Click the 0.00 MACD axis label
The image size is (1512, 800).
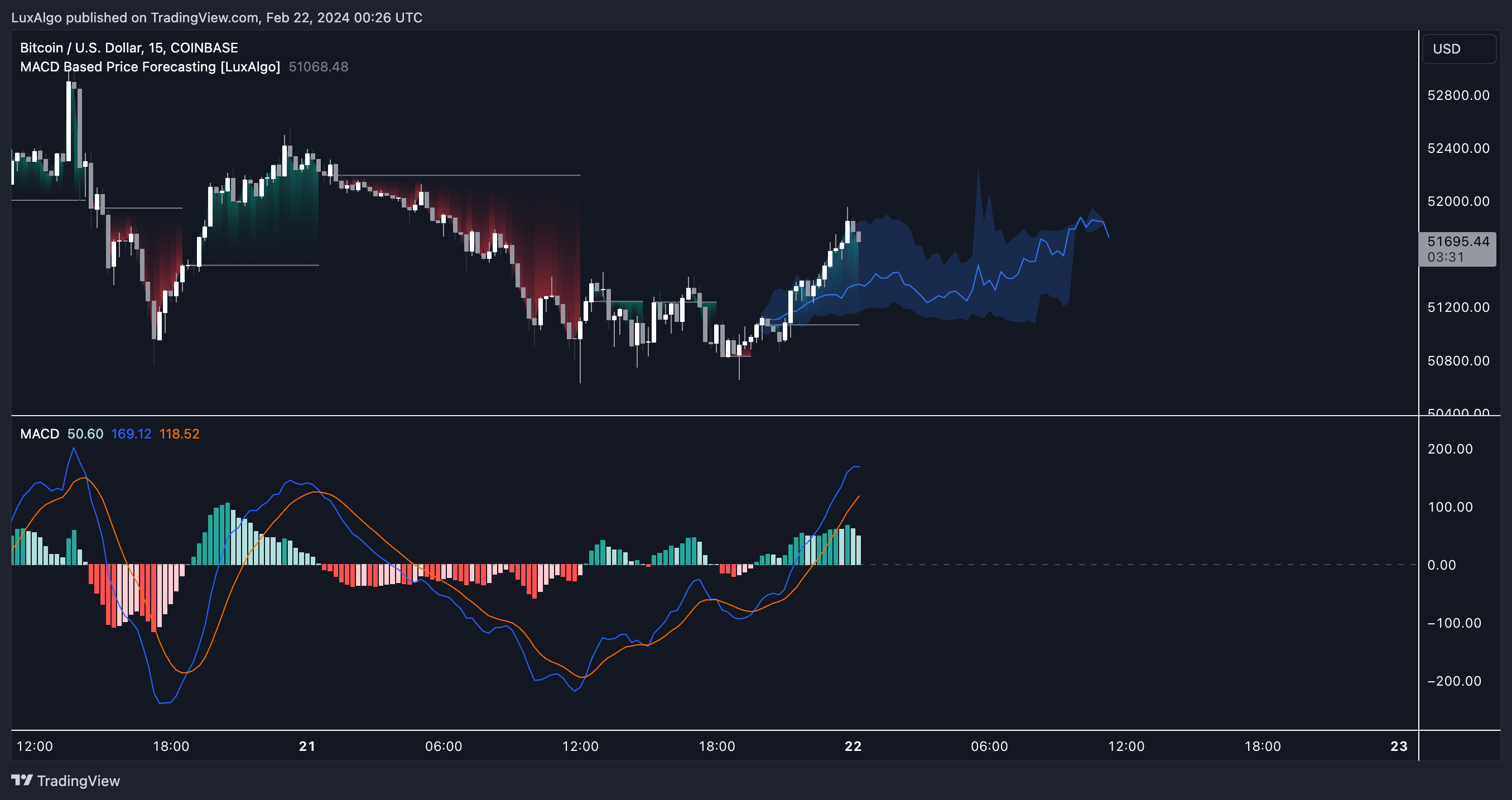coord(1441,565)
